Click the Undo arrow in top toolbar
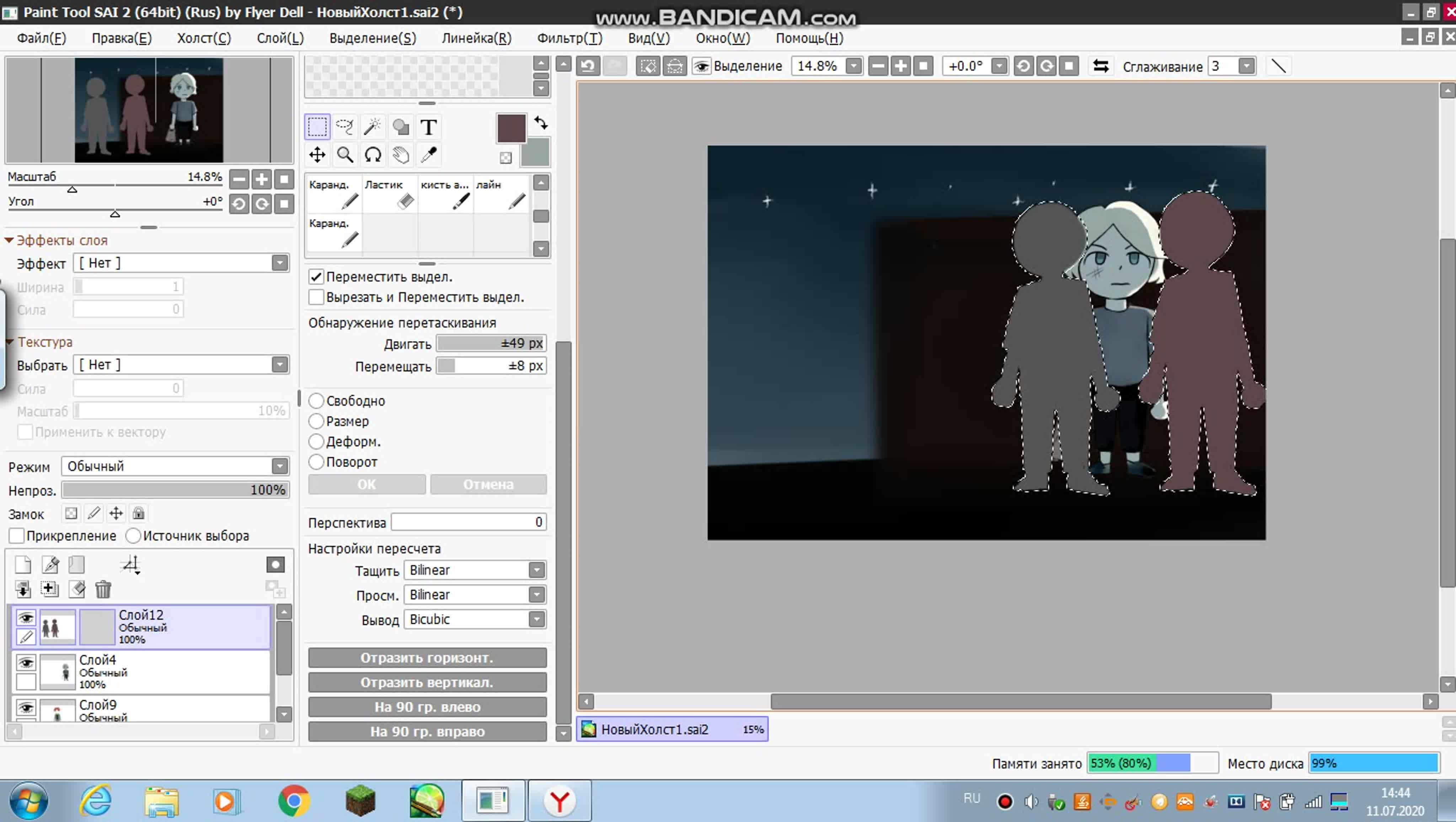Viewport: 1456px width, 822px height. pos(588,66)
